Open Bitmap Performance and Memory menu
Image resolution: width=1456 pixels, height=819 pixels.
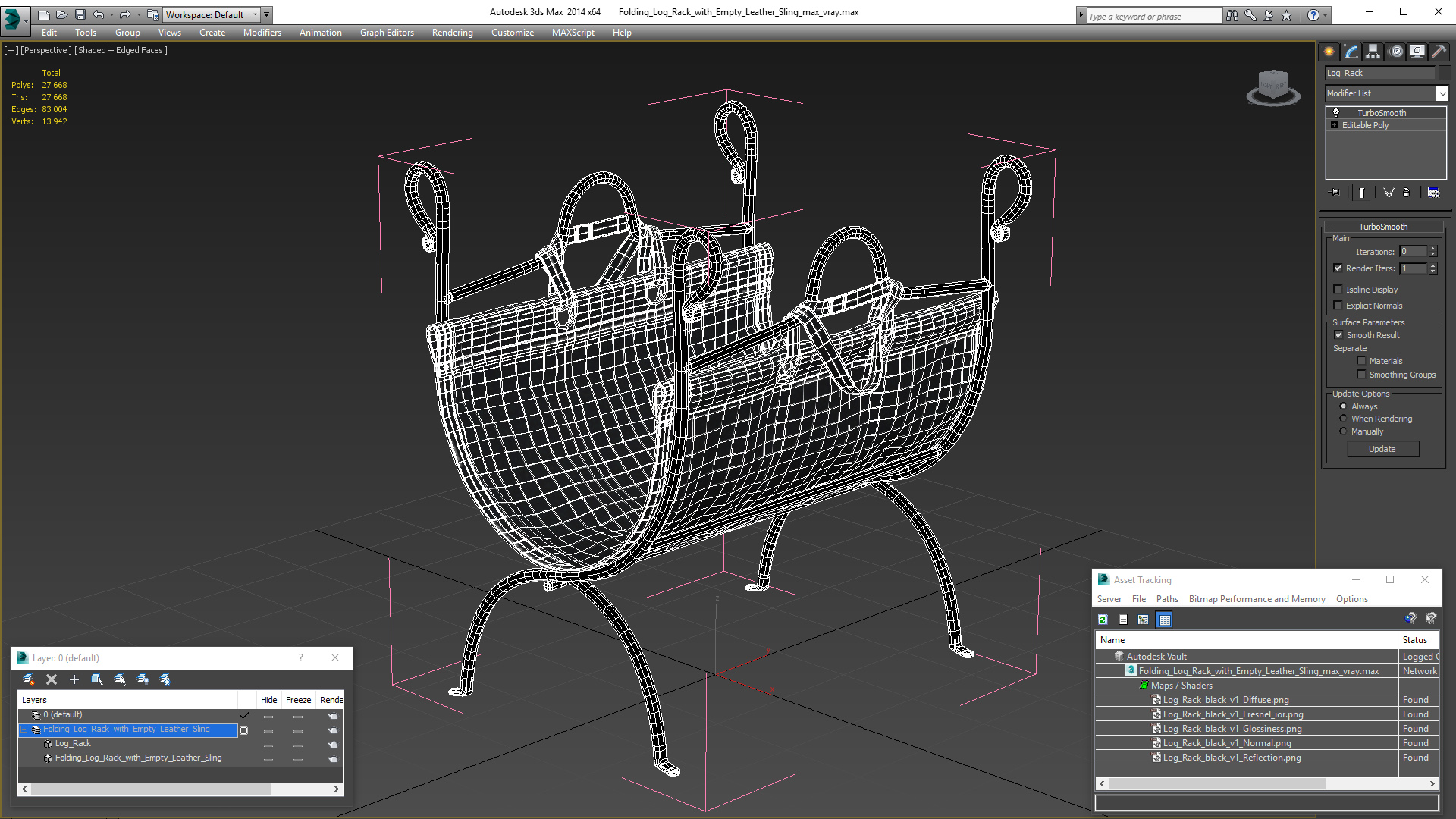1257,599
